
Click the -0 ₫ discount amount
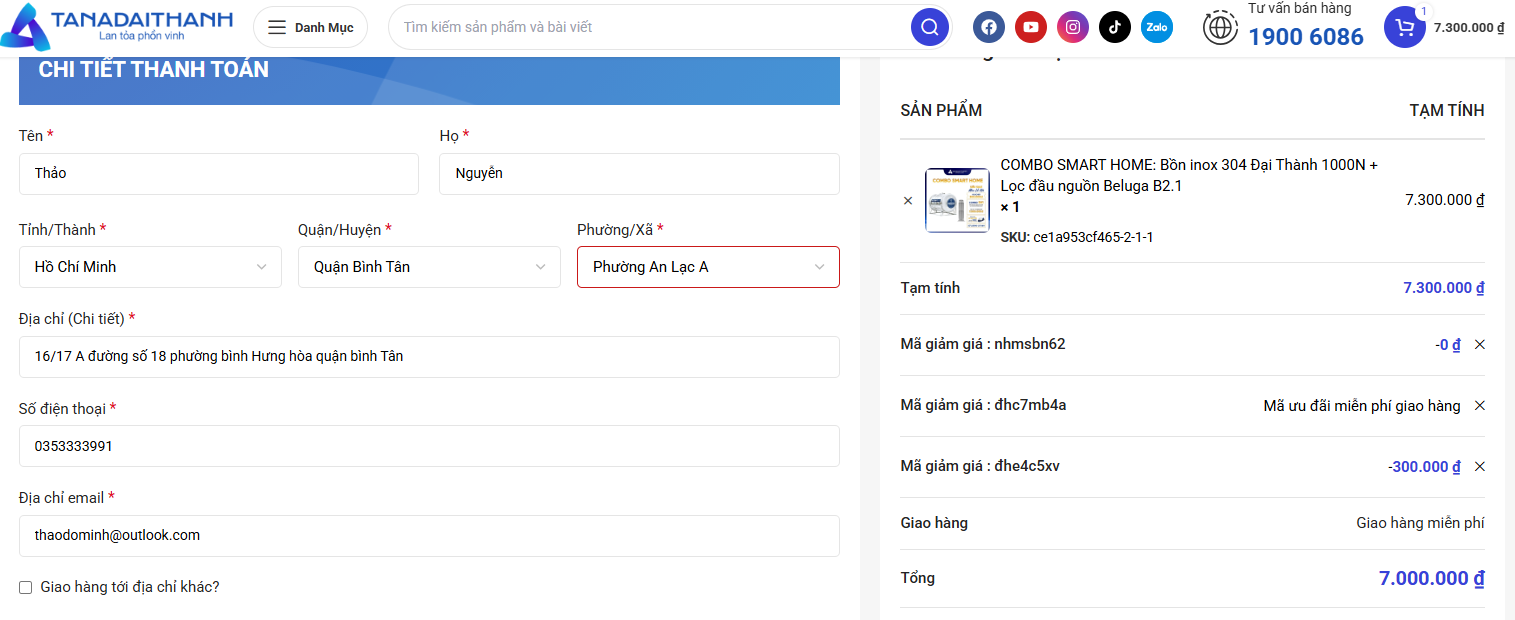[1448, 345]
